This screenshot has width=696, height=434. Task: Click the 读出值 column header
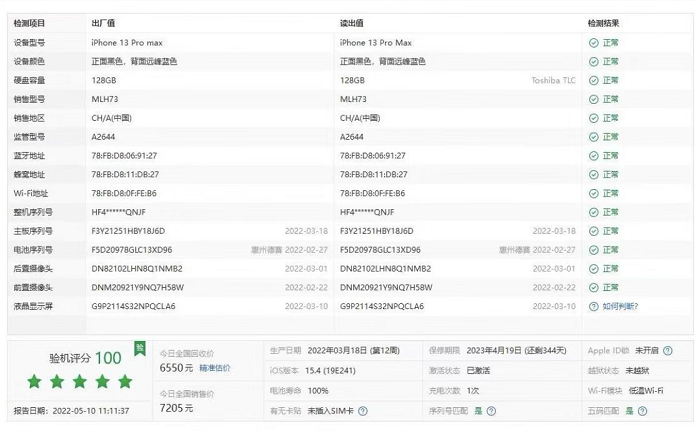coord(352,23)
